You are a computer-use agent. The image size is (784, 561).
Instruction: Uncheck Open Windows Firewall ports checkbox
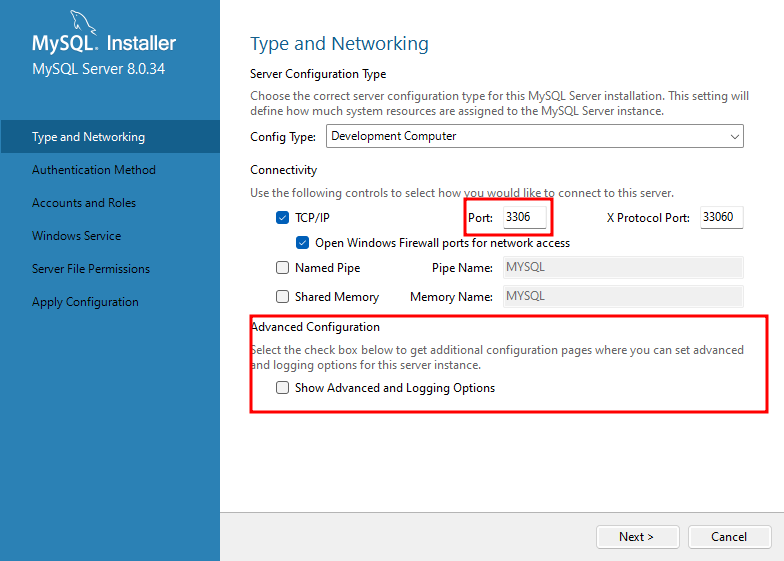pyautogui.click(x=302, y=242)
